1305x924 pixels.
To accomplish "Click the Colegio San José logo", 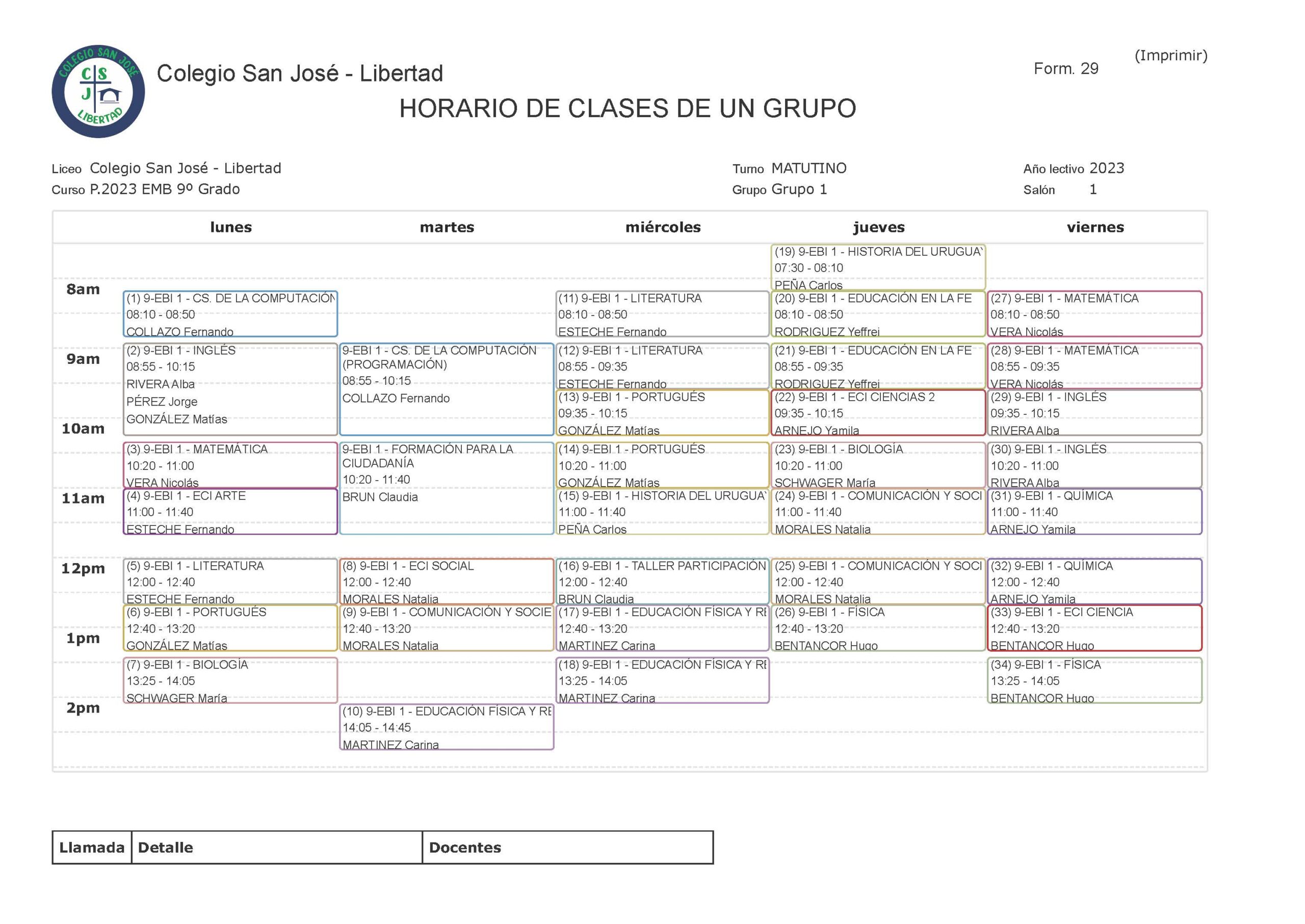I will coord(98,92).
